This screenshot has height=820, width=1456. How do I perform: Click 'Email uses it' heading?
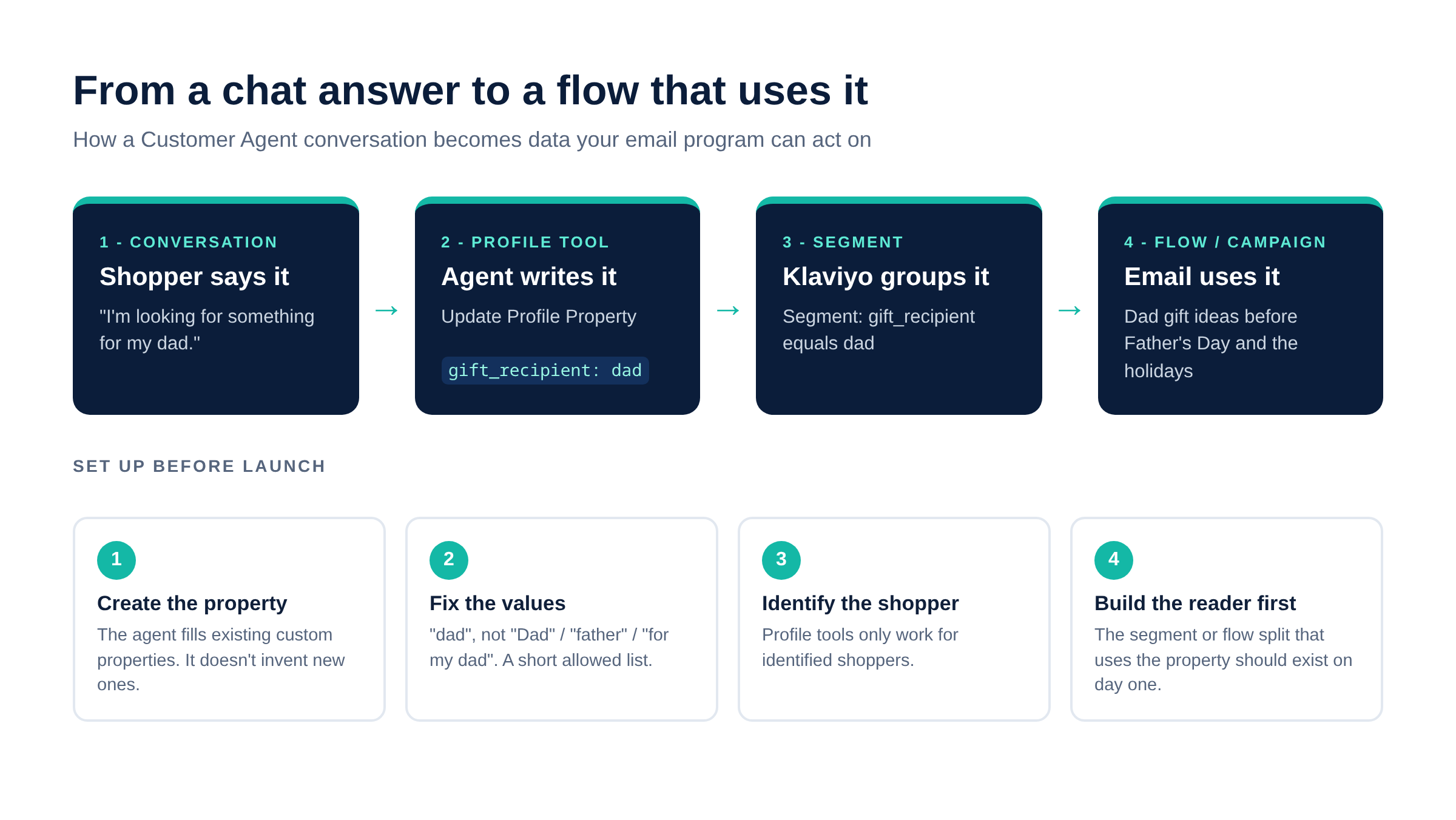(1202, 277)
